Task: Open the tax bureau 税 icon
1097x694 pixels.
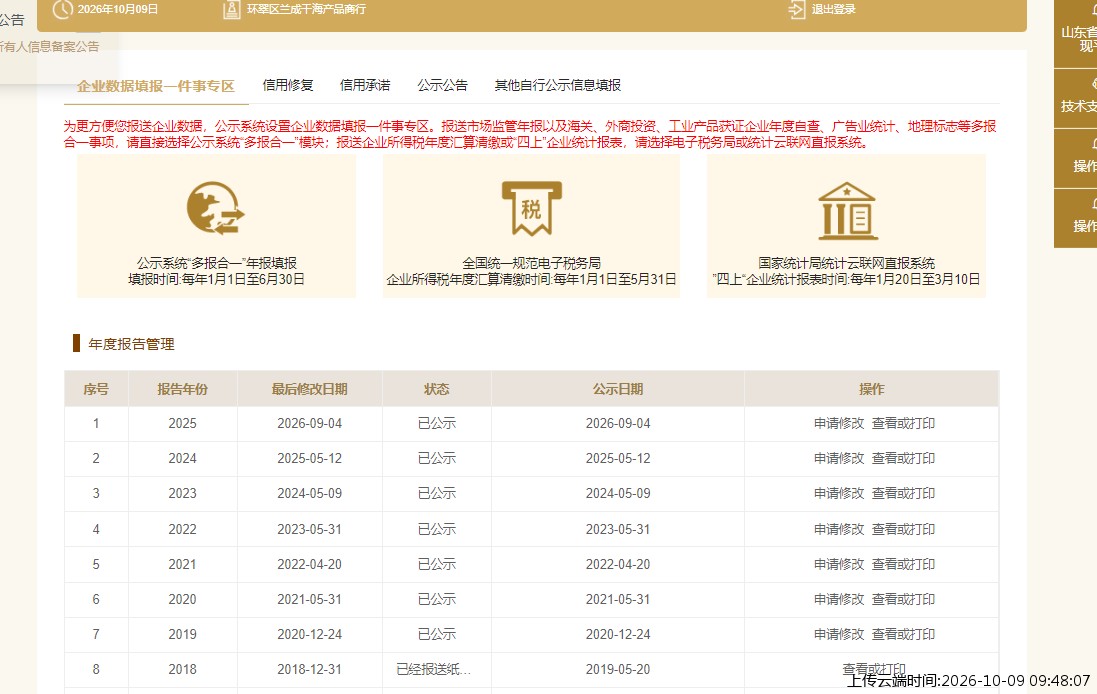Action: (x=532, y=208)
